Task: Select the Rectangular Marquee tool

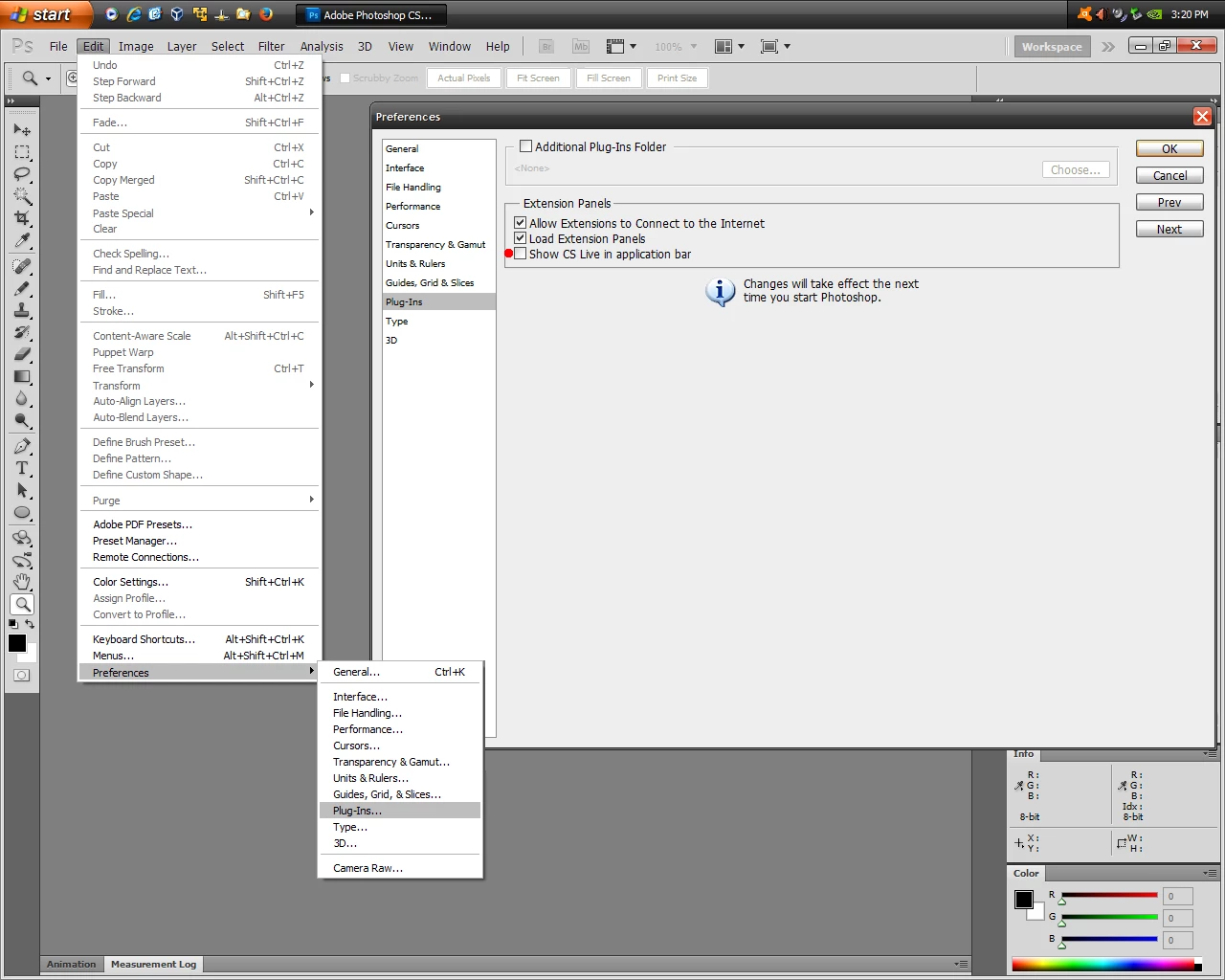Action: [22, 152]
